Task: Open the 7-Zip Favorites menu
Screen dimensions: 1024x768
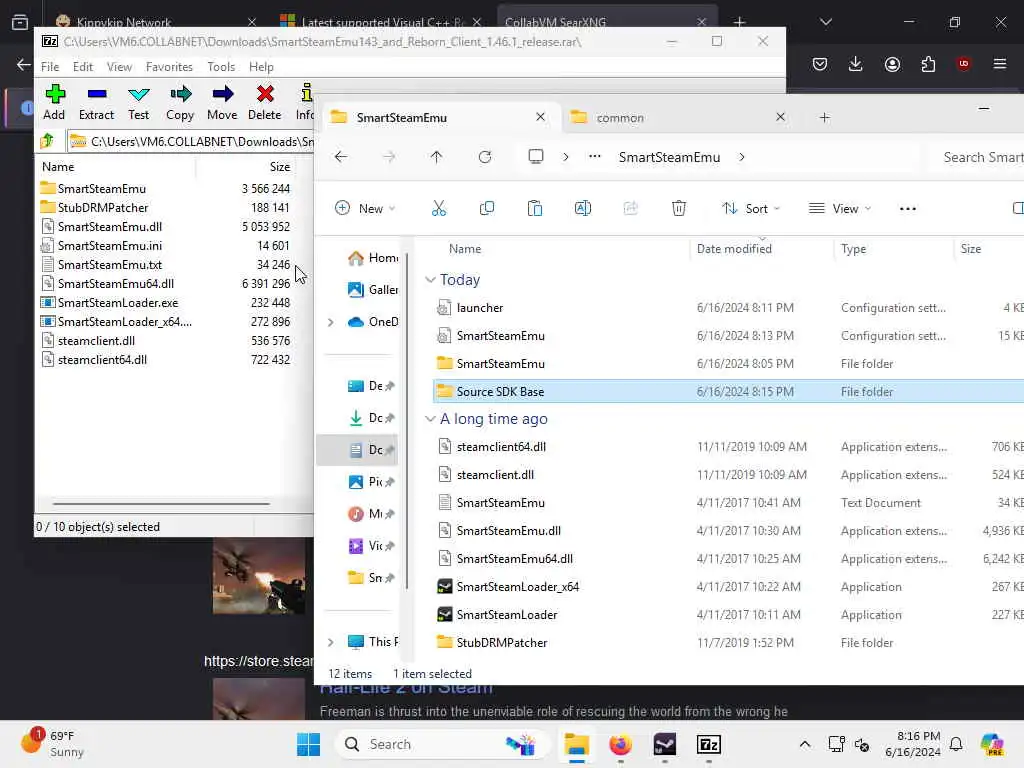Action: click(x=169, y=67)
